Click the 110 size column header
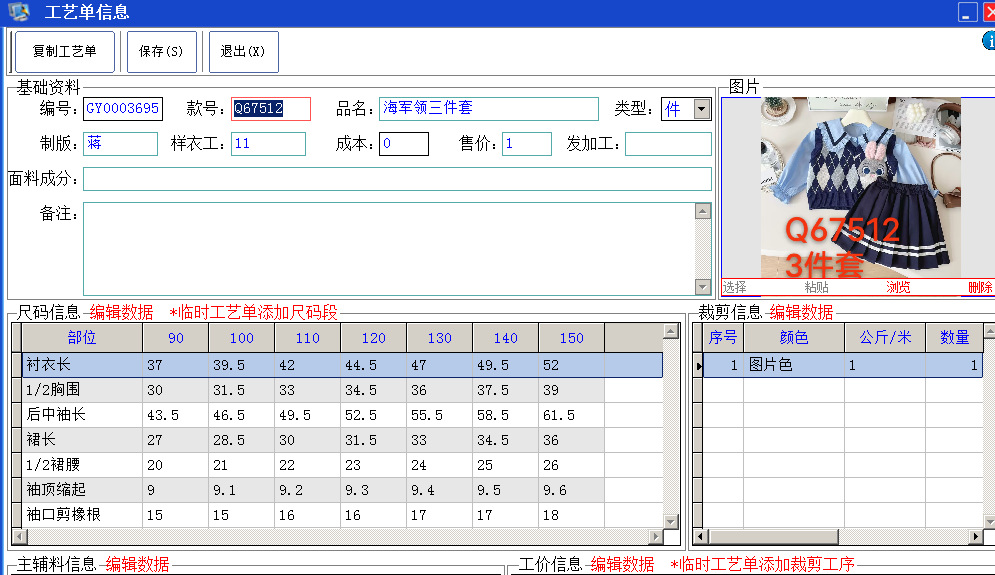Screen dimensions: 995x575 click(308, 338)
